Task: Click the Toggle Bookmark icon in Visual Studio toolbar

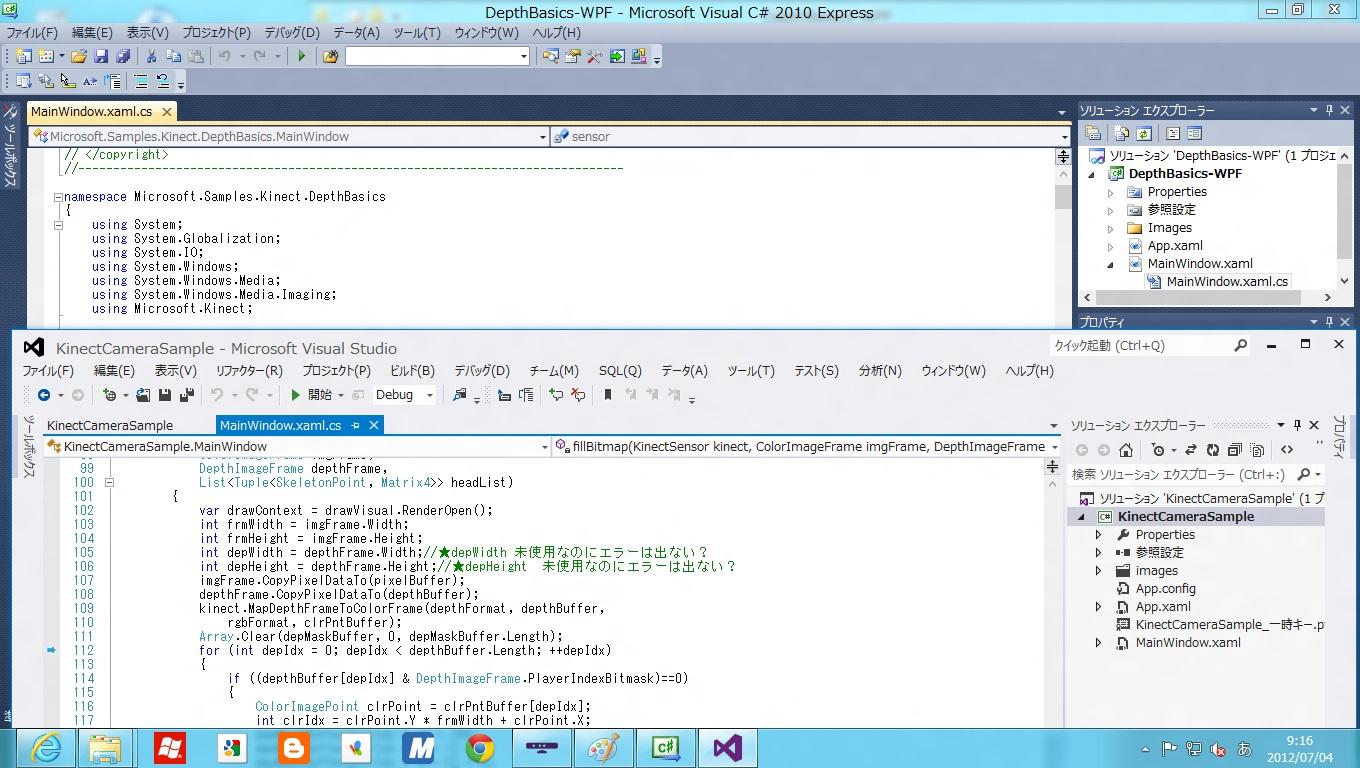Action: click(x=607, y=395)
